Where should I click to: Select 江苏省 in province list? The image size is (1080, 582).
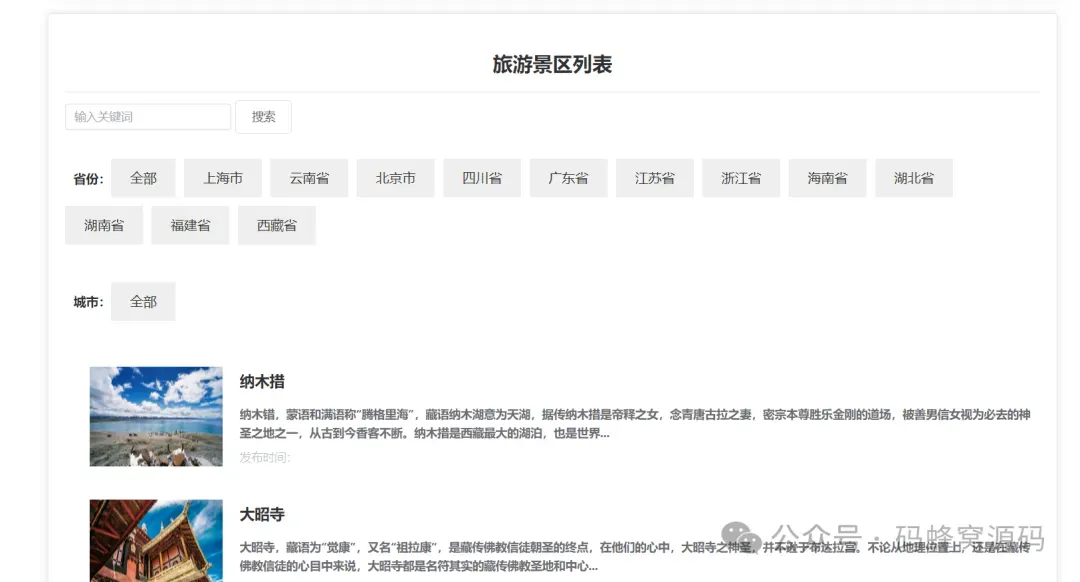click(x=655, y=178)
